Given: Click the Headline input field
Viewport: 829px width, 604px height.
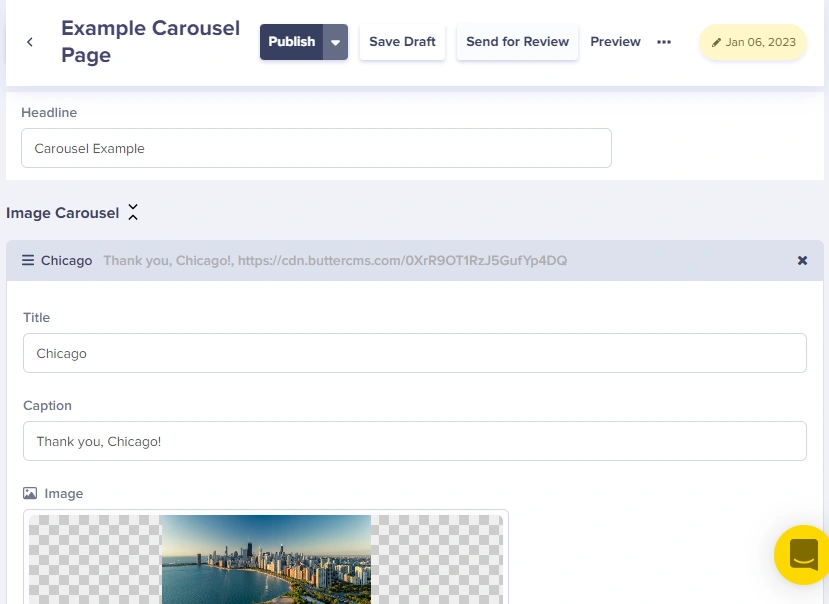Looking at the screenshot, I should pyautogui.click(x=316, y=148).
